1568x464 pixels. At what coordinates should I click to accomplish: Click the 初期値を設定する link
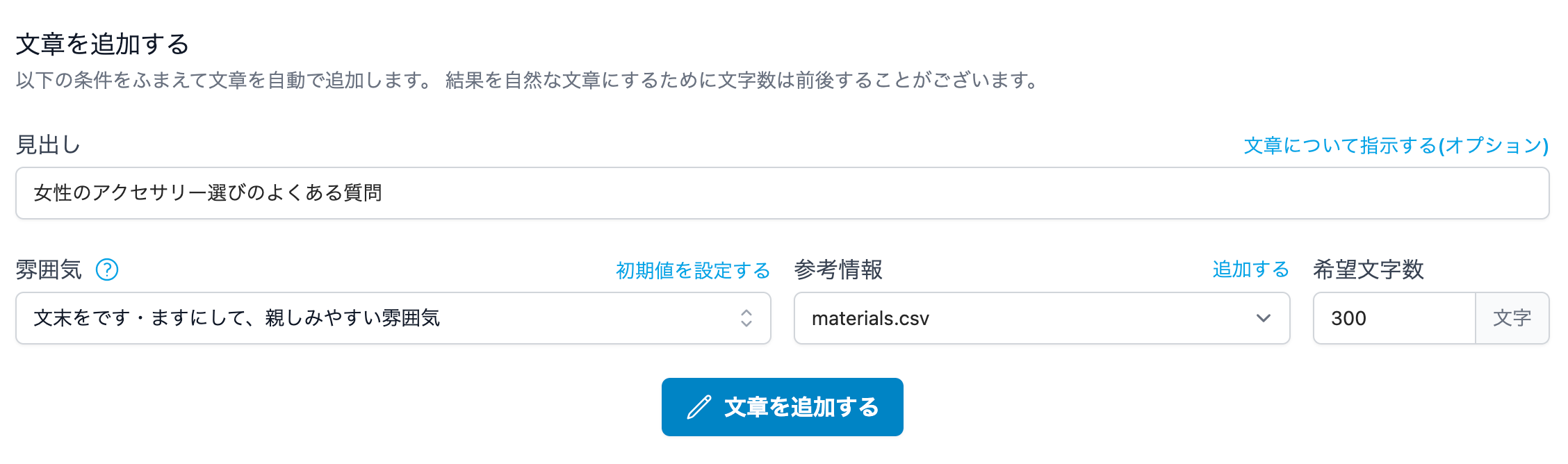(692, 270)
